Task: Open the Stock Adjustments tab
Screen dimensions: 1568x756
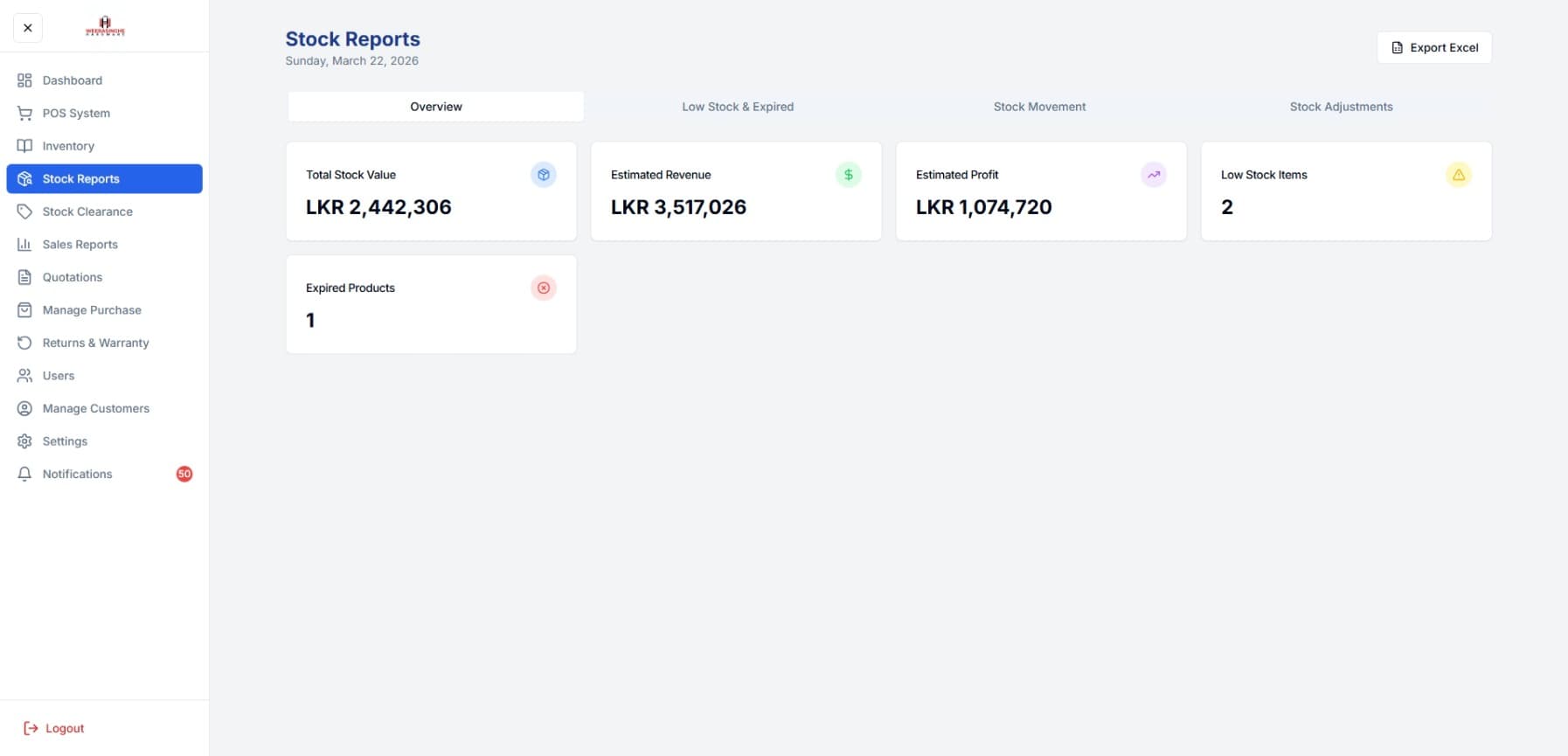Action: coord(1341,106)
